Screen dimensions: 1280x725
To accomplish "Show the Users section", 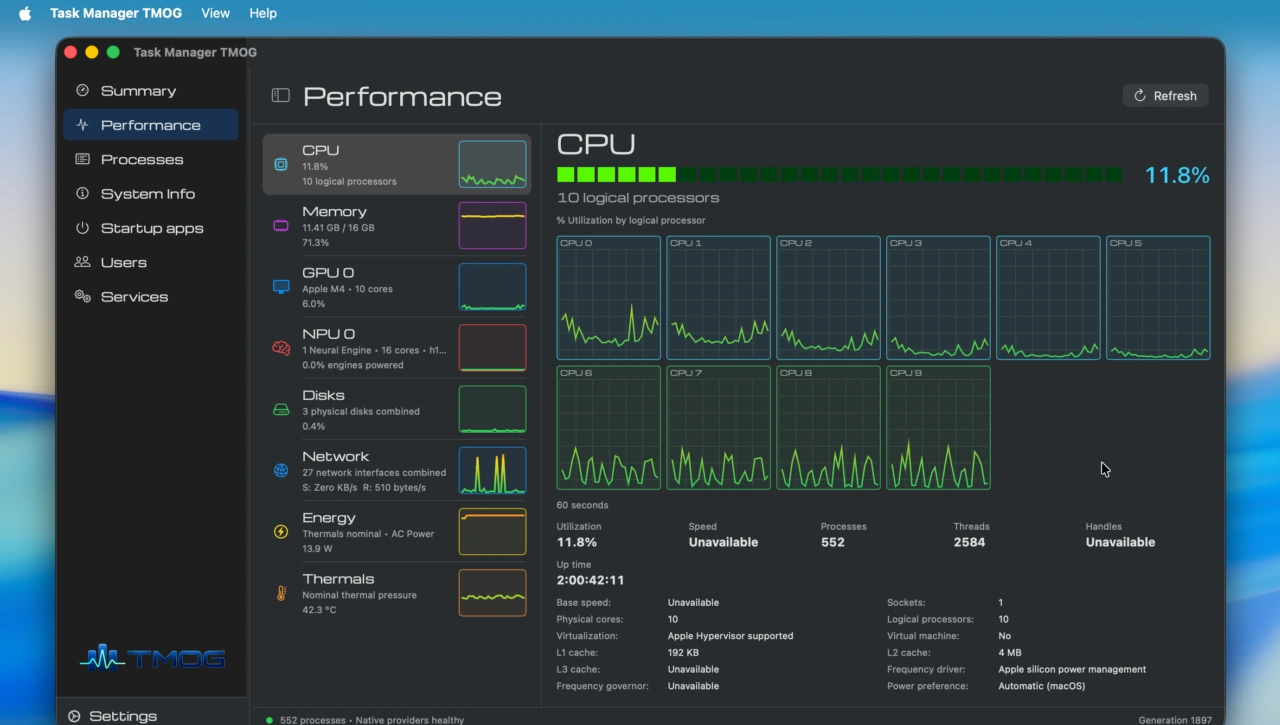I will tap(150, 262).
